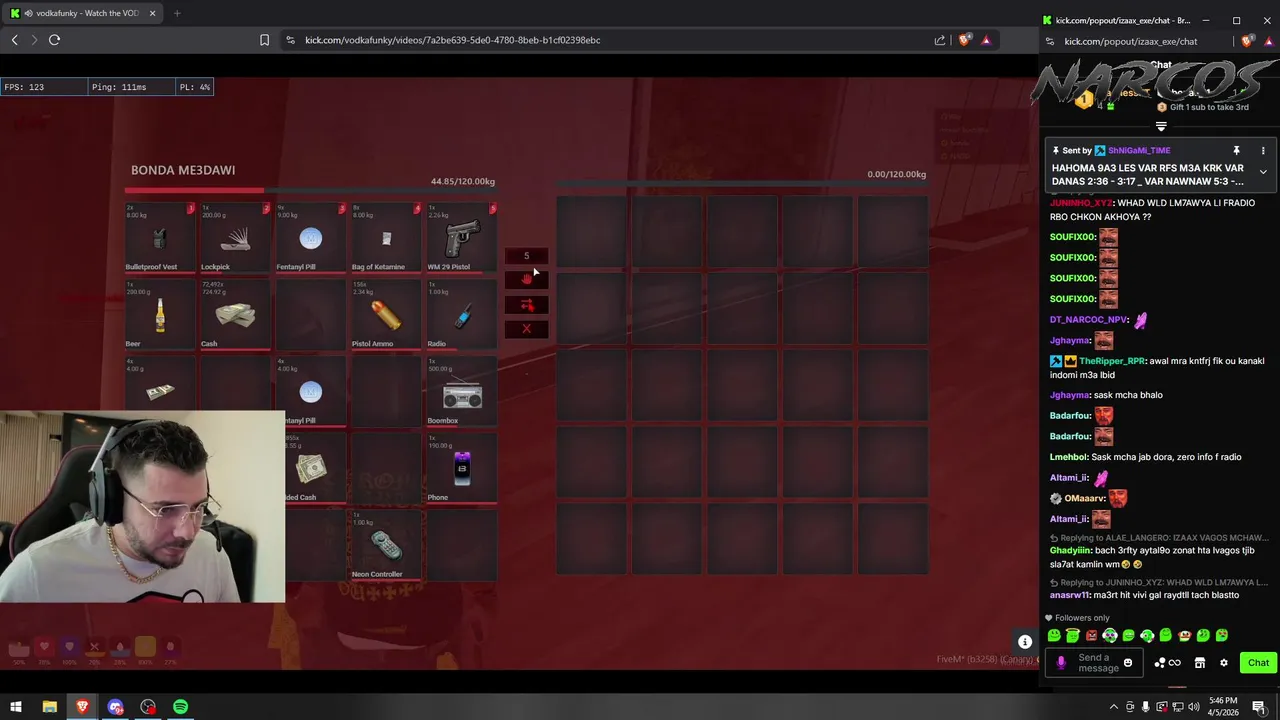
Task: Open ShNiGaMi_TIME user profile
Action: 1139,150
